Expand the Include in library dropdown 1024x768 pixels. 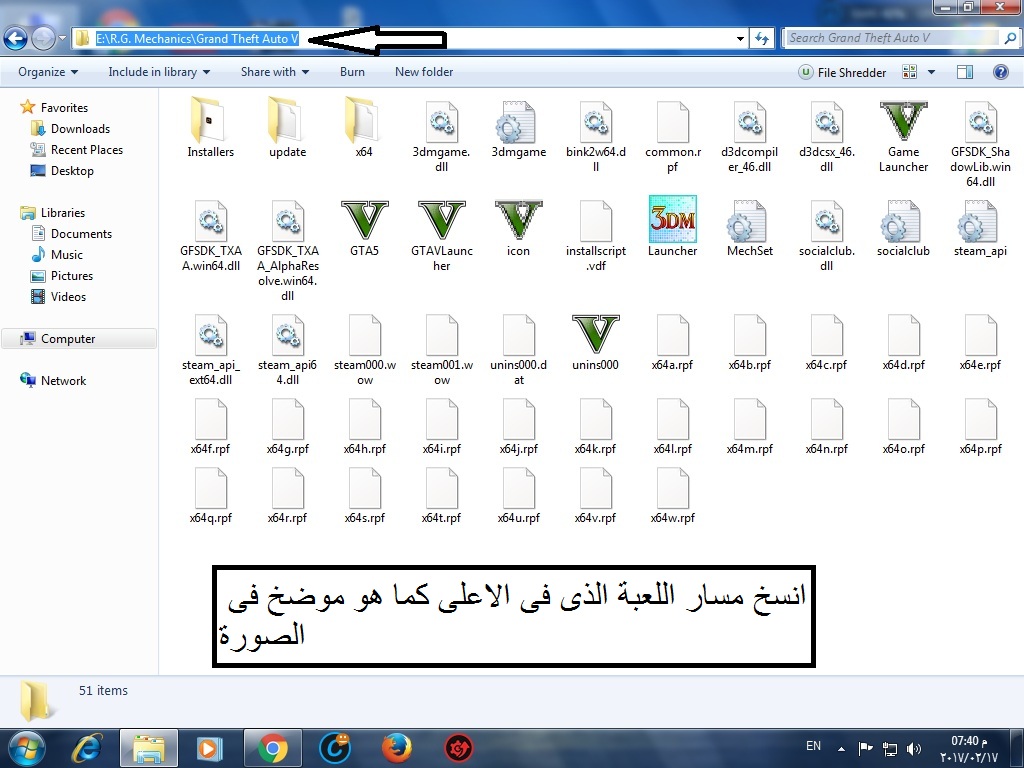pyautogui.click(x=159, y=72)
